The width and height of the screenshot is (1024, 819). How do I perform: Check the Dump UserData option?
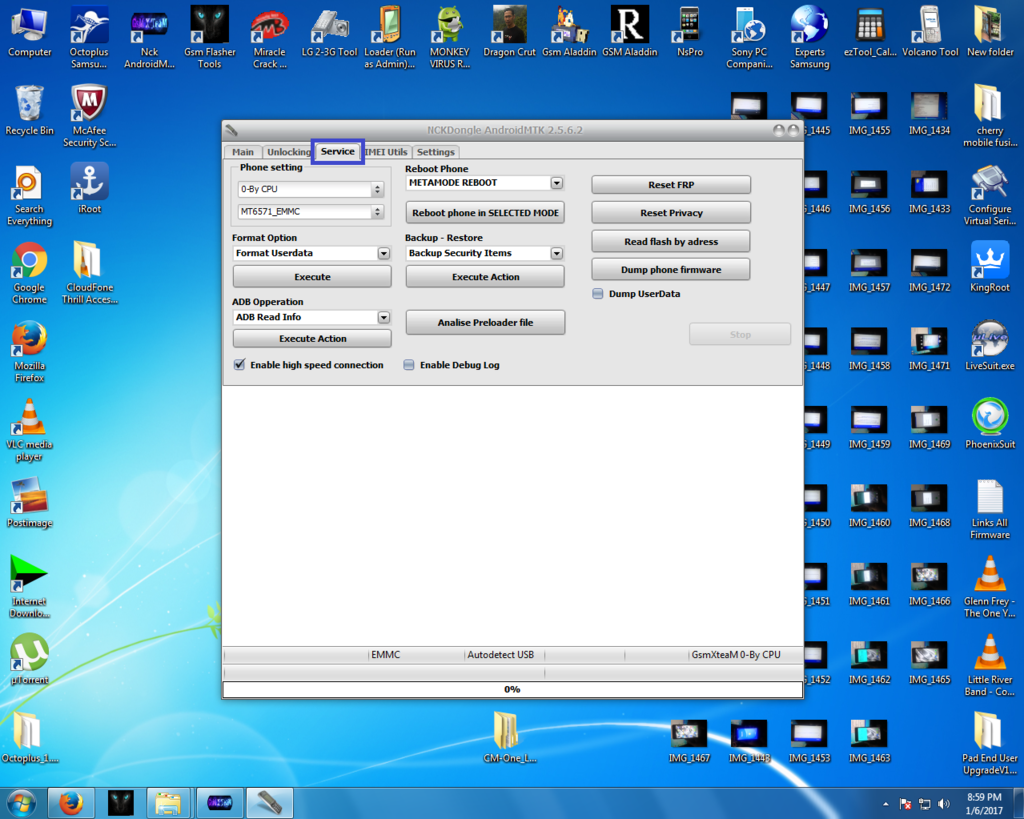[x=598, y=294]
